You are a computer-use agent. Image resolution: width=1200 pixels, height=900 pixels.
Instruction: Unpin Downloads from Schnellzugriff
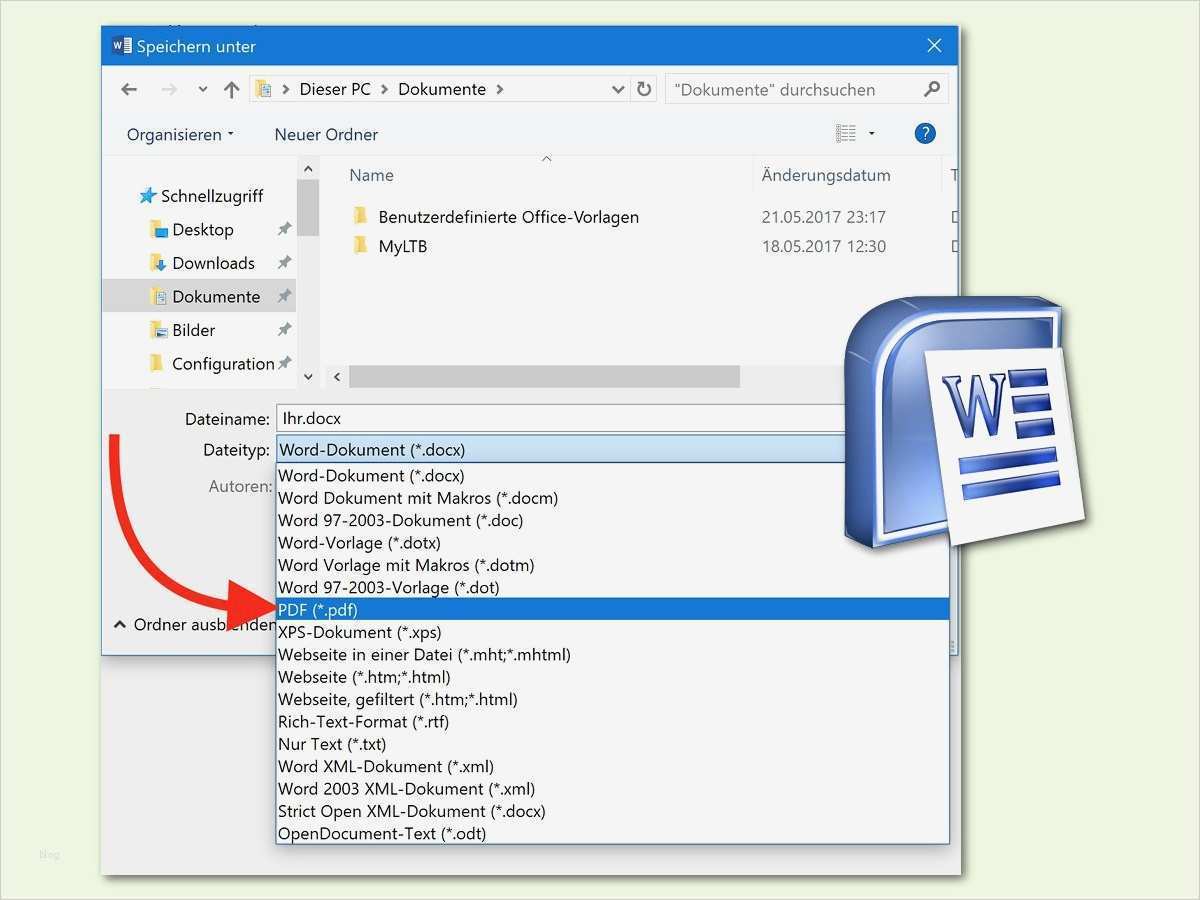(284, 262)
